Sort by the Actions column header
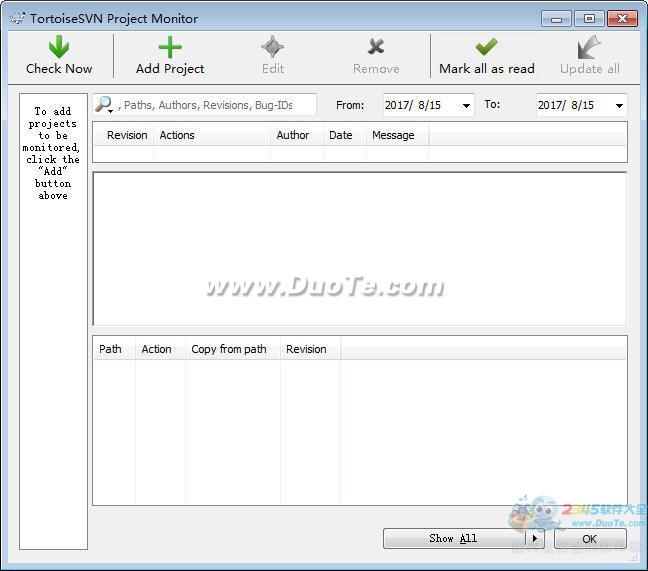The width and height of the screenshot is (648, 571). pos(212,135)
